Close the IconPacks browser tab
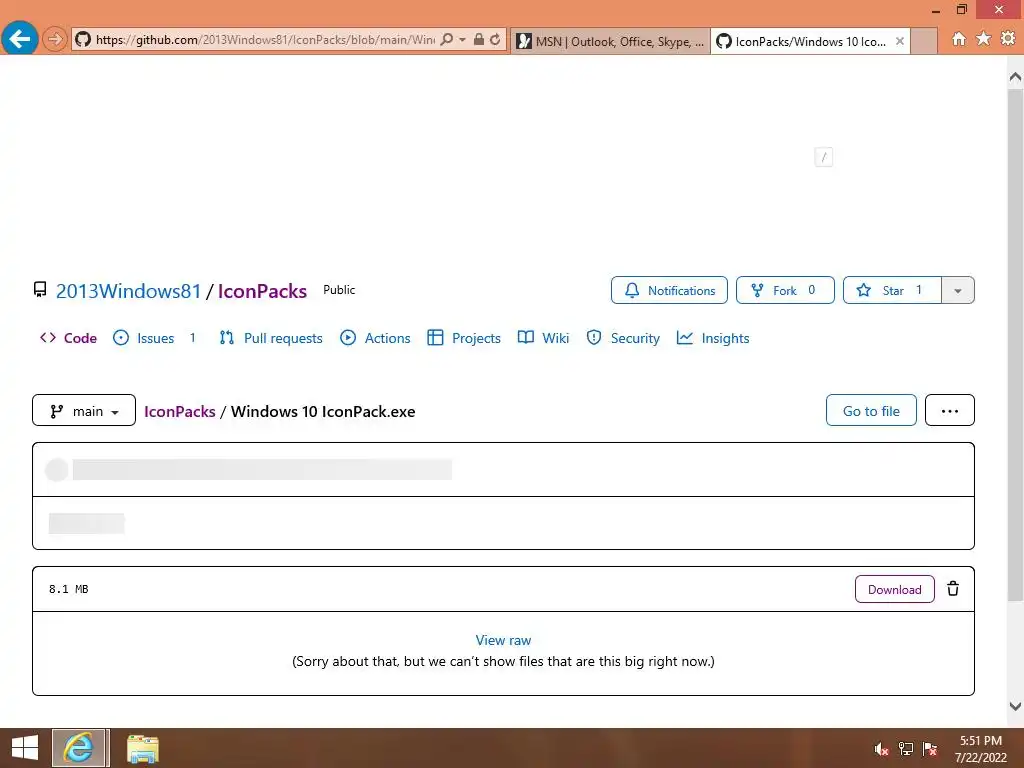 pyautogui.click(x=899, y=41)
